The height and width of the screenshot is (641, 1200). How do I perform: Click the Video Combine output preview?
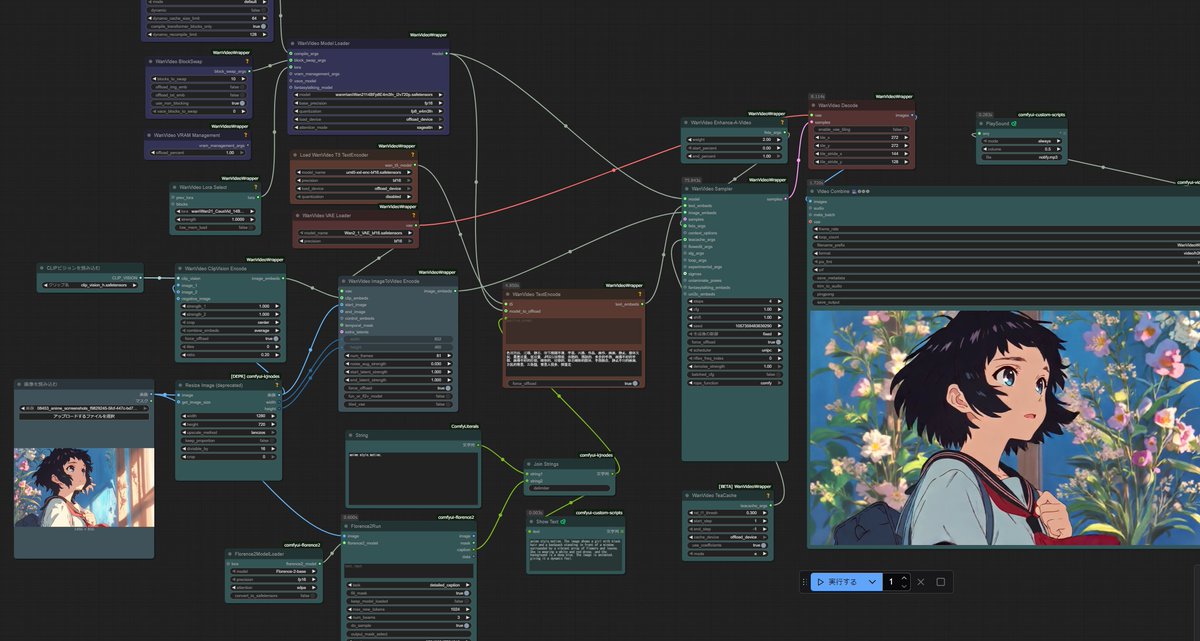point(1005,428)
